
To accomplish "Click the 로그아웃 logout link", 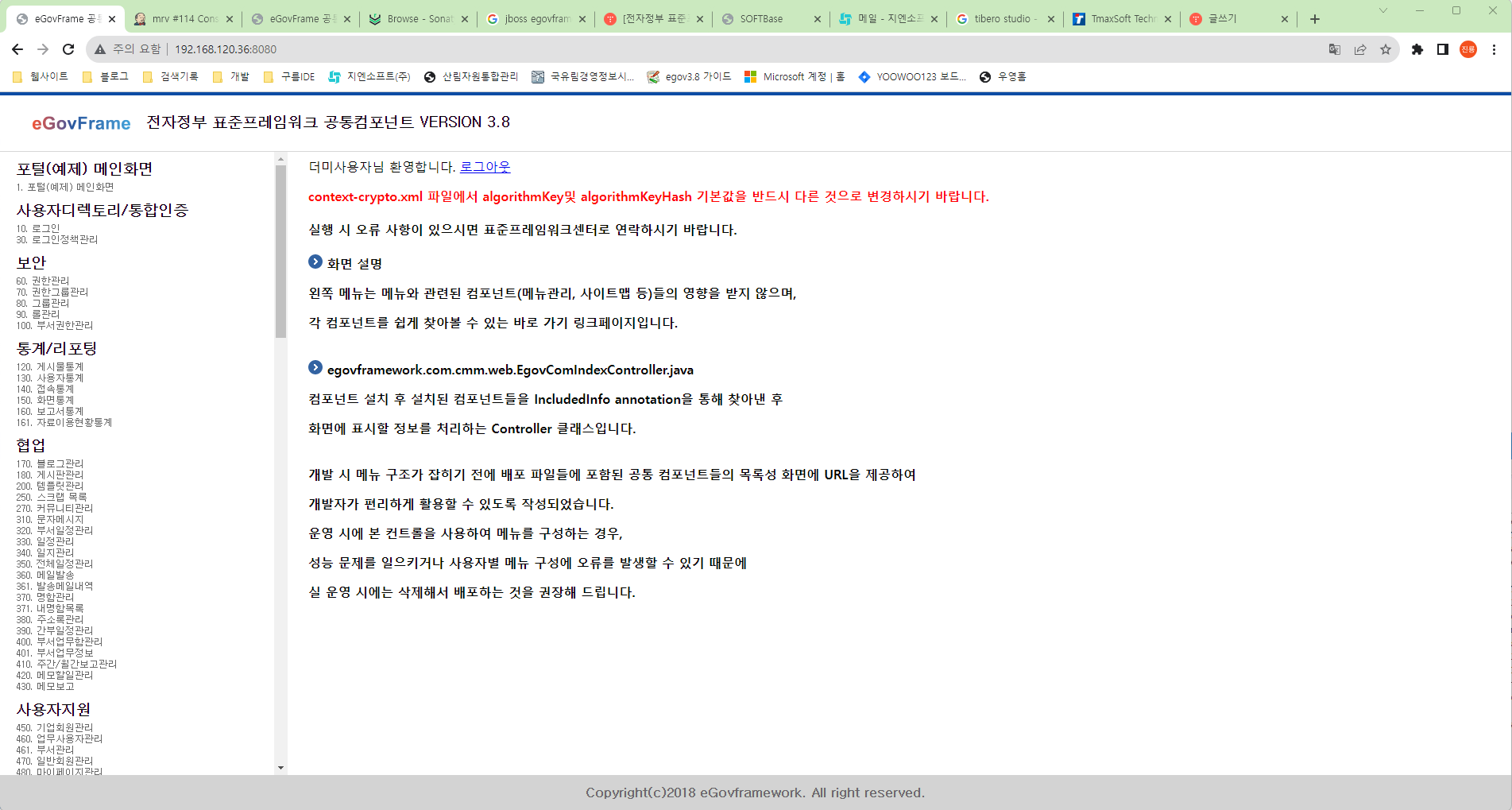I will pos(485,167).
